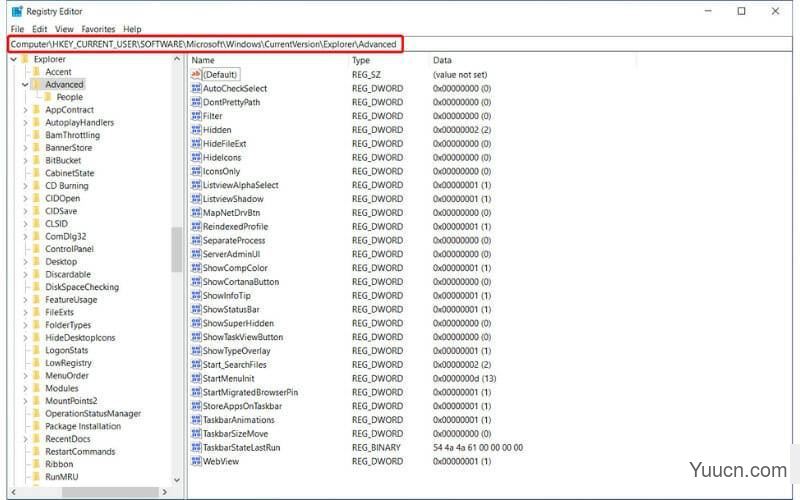The image size is (800, 500).
Task: Click the DWORD icon next to SeparateProcess
Action: pos(196,240)
